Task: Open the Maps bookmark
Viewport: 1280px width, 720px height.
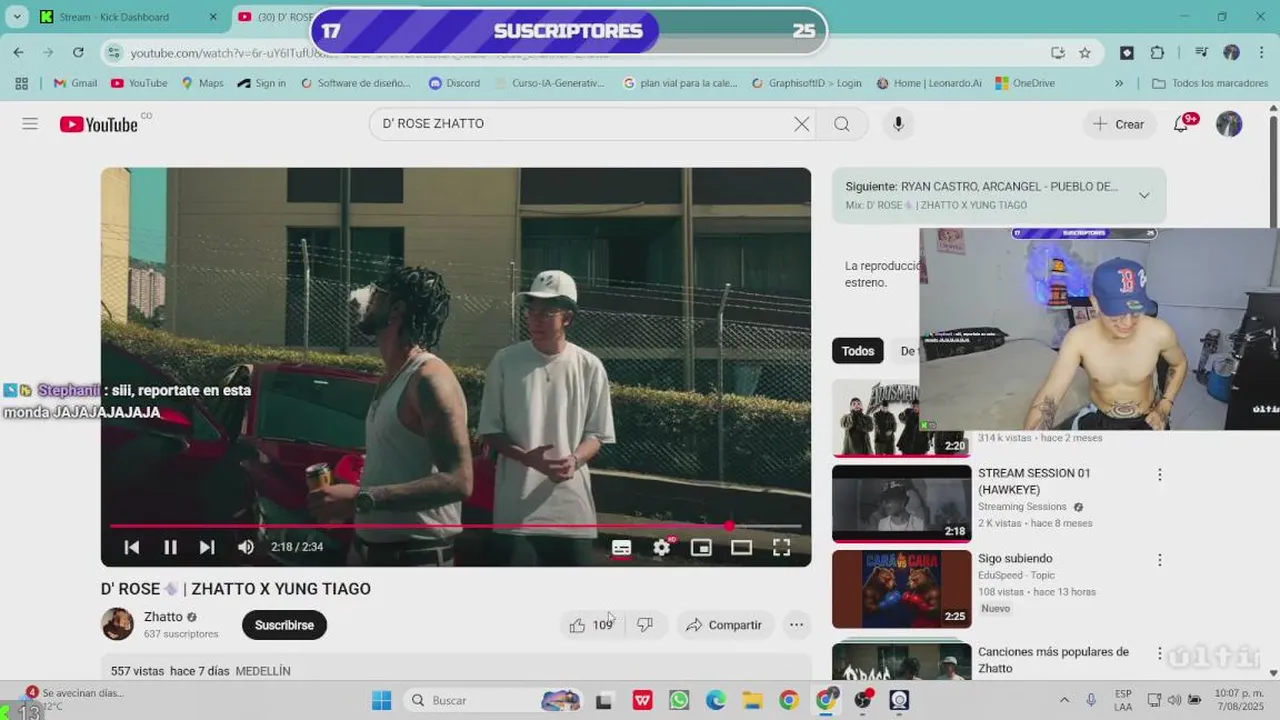Action: click(x=202, y=83)
